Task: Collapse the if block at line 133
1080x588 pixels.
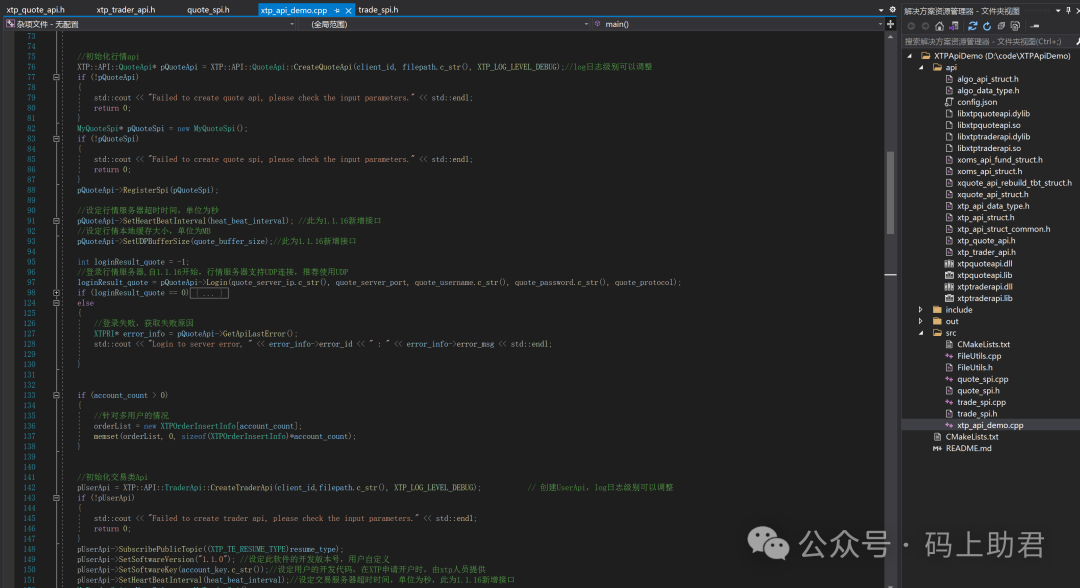Action: click(x=56, y=395)
